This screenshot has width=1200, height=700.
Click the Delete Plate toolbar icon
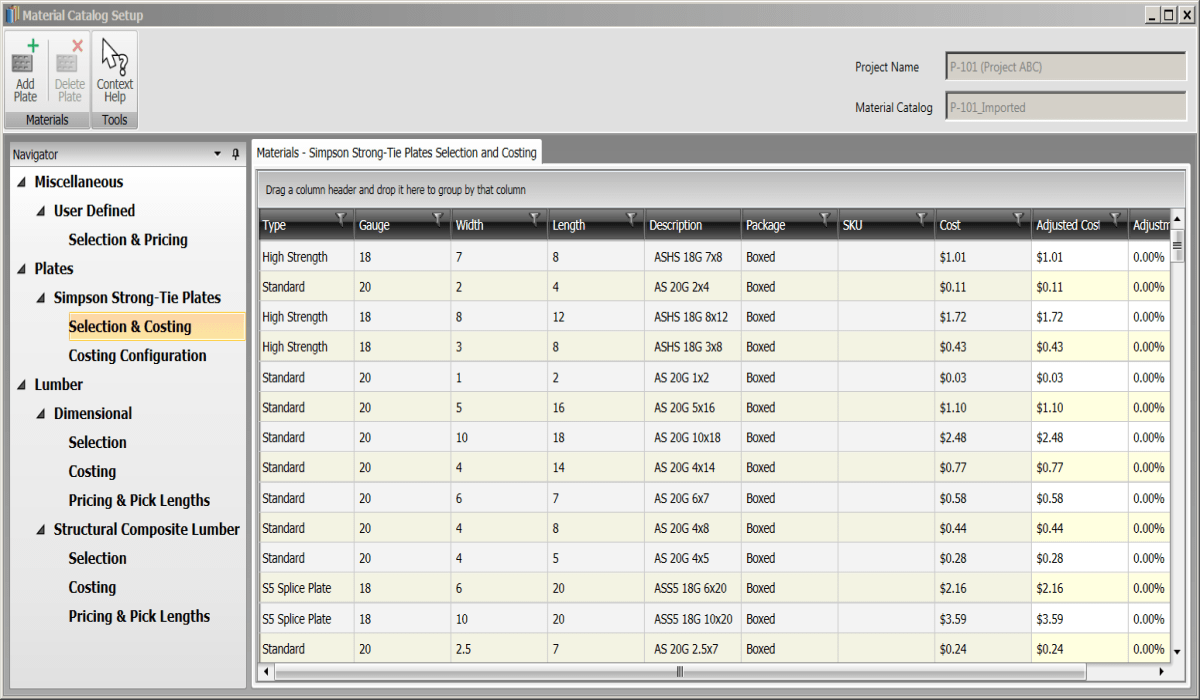[70, 70]
